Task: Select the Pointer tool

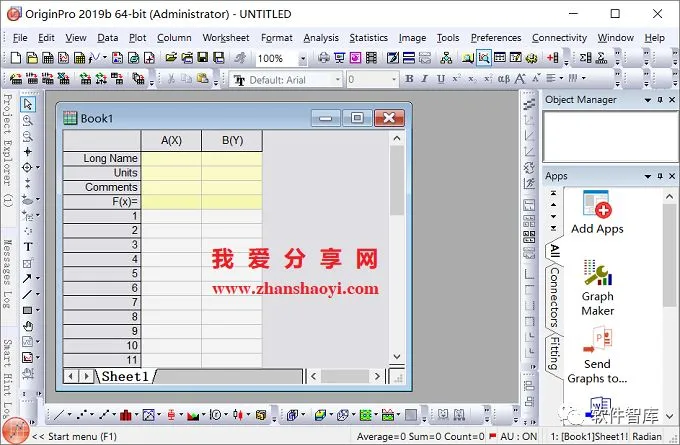Action: pos(28,104)
